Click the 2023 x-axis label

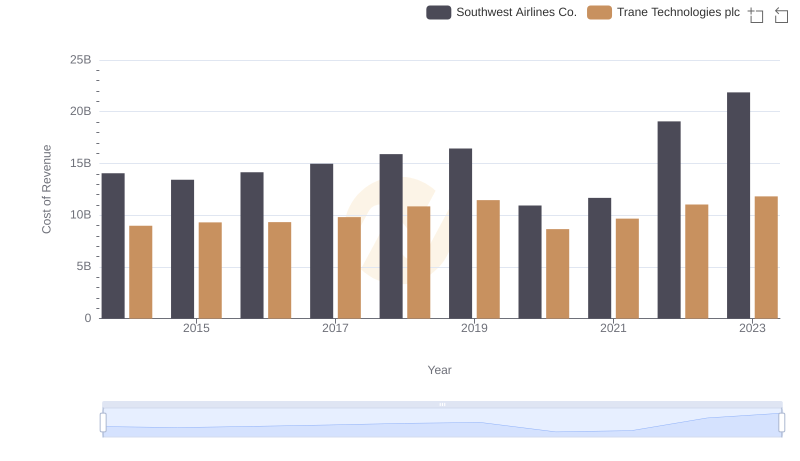[x=753, y=328]
